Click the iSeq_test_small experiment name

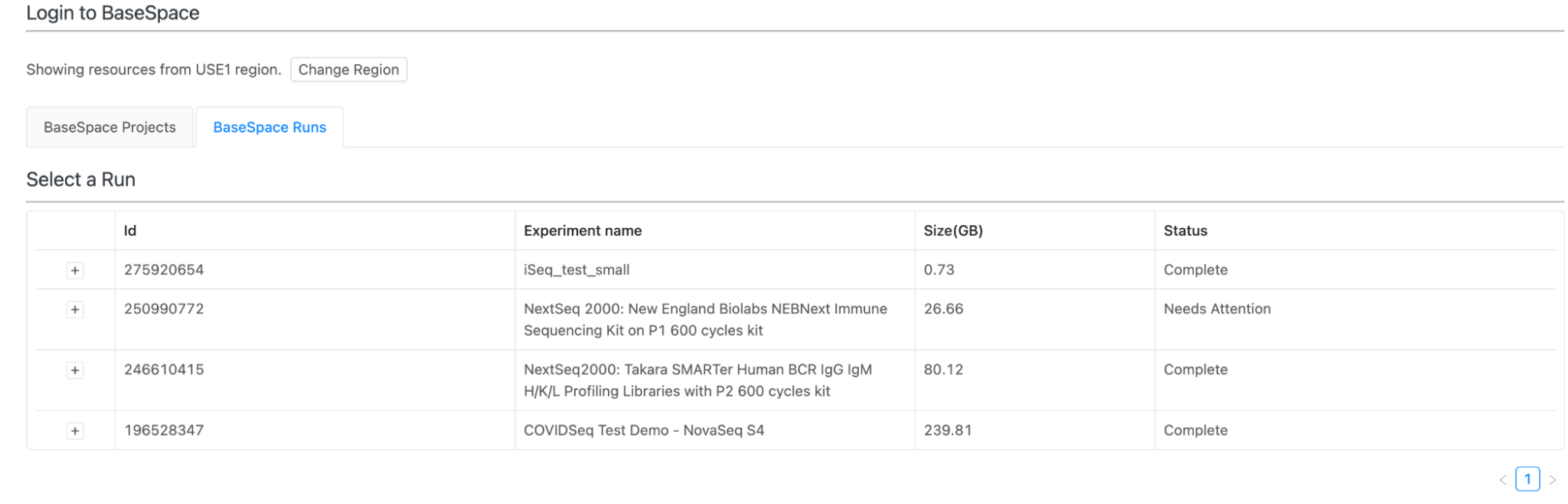click(577, 270)
